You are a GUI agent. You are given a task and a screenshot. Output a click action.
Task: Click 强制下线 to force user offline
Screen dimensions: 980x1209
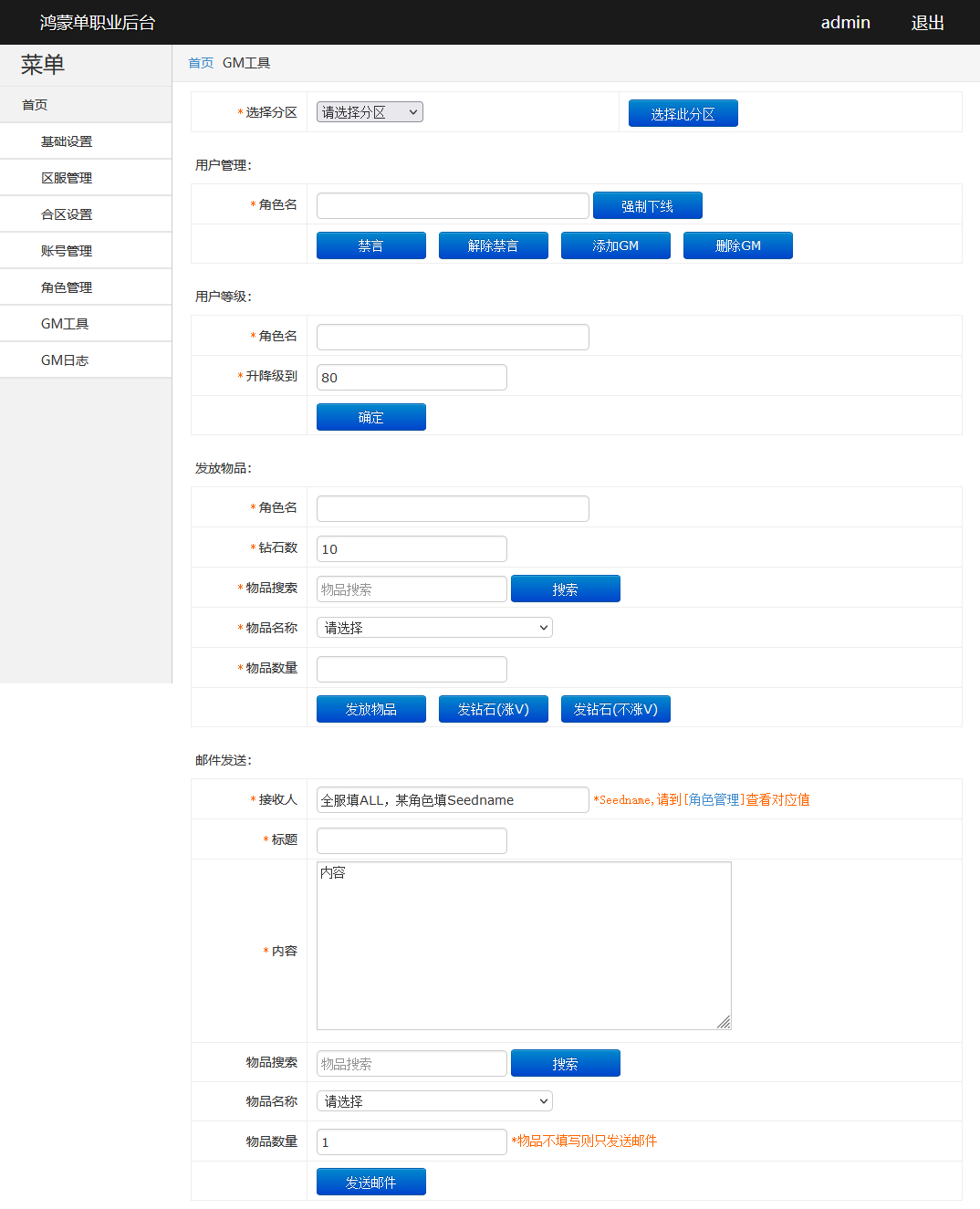pos(647,205)
